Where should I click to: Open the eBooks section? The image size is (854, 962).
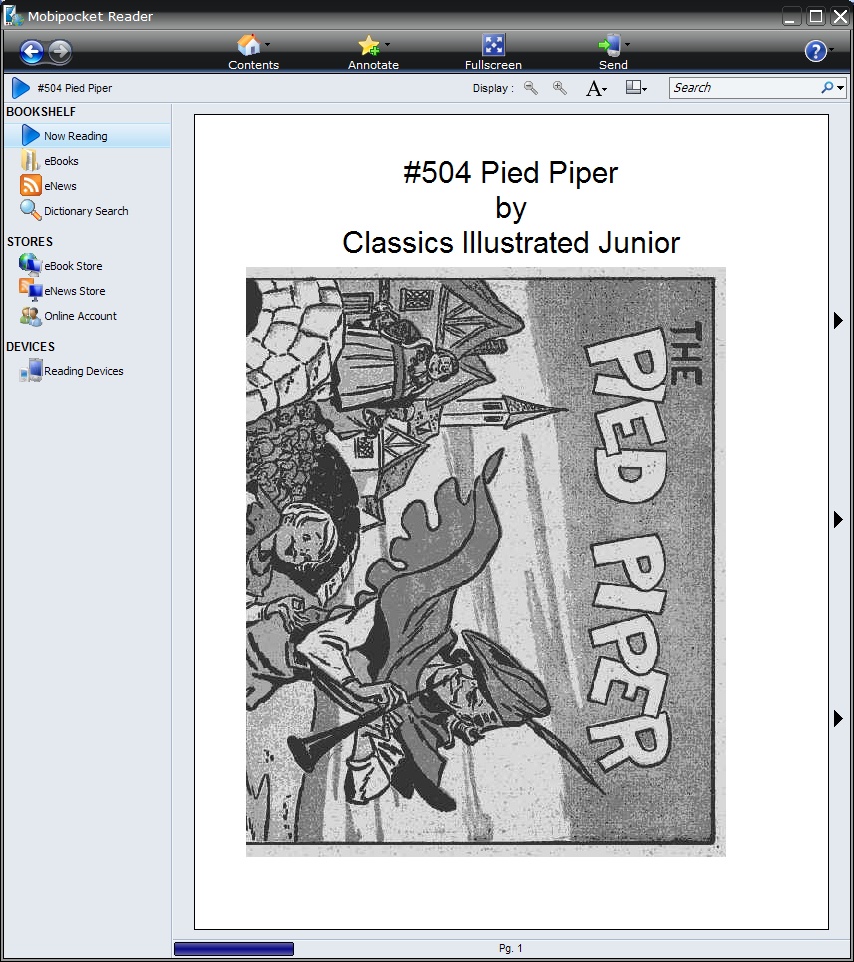tap(61, 161)
